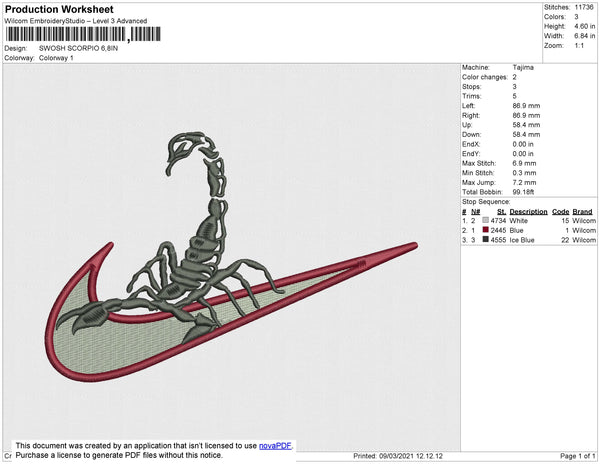The image size is (600, 464).
Task: Select width value '6.84 in'
Action: pyautogui.click(x=585, y=36)
